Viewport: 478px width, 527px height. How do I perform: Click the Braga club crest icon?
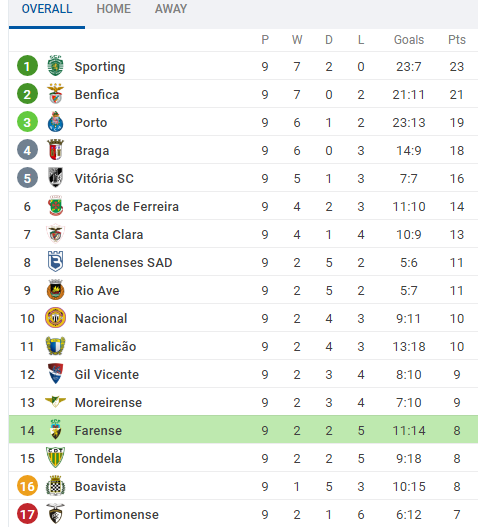point(55,150)
